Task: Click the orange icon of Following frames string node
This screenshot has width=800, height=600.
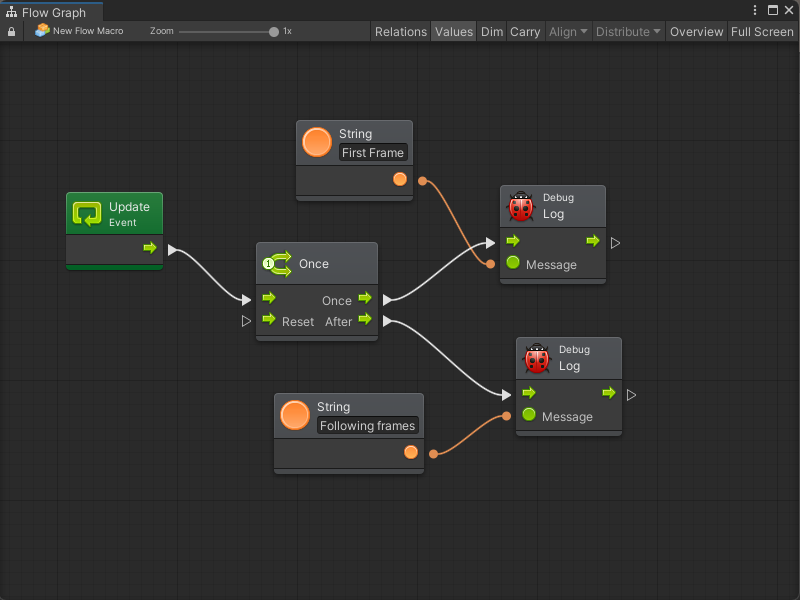Action: (x=295, y=415)
